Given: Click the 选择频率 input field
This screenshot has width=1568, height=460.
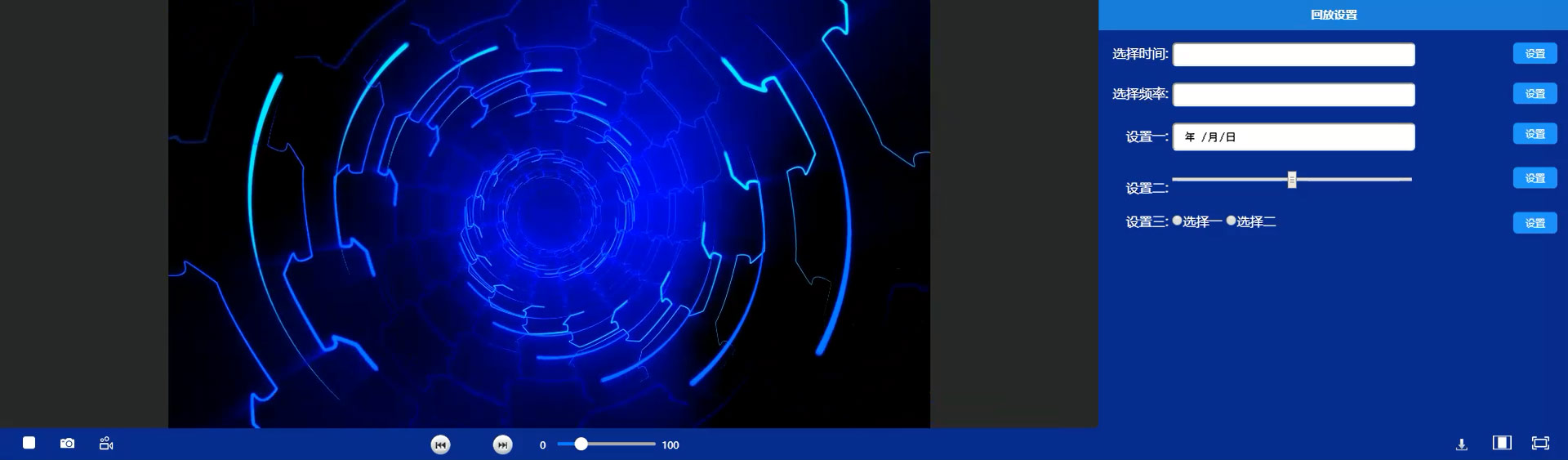Looking at the screenshot, I should (x=1293, y=95).
